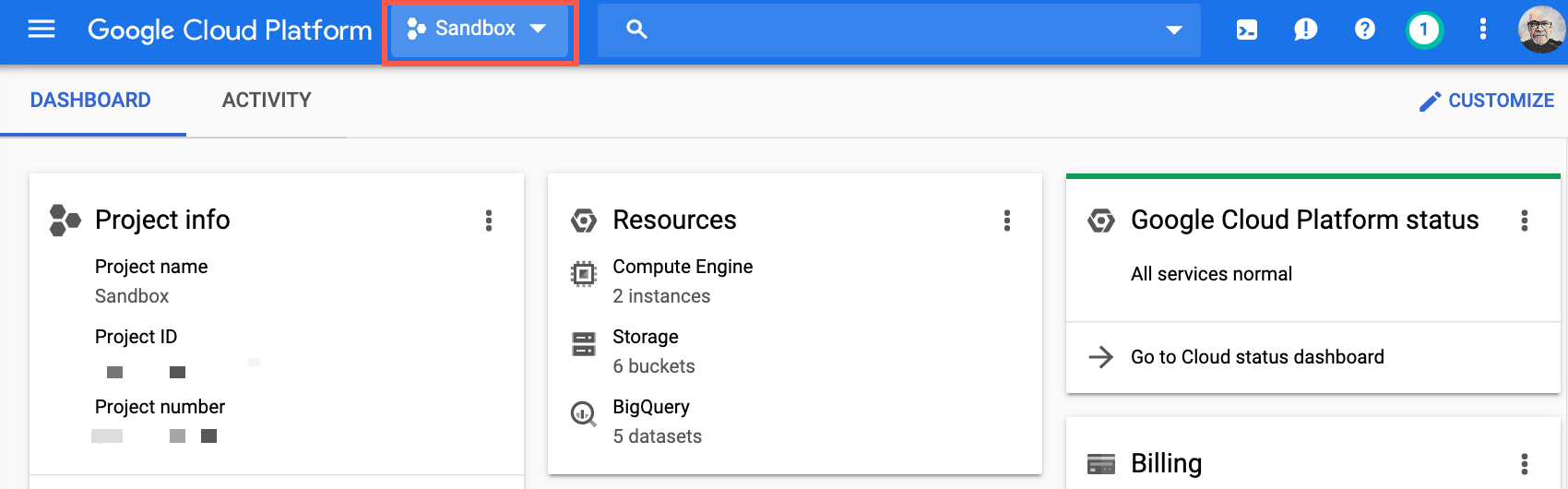Open Billing card options menu
This screenshot has width=1568, height=489.
coord(1524,463)
